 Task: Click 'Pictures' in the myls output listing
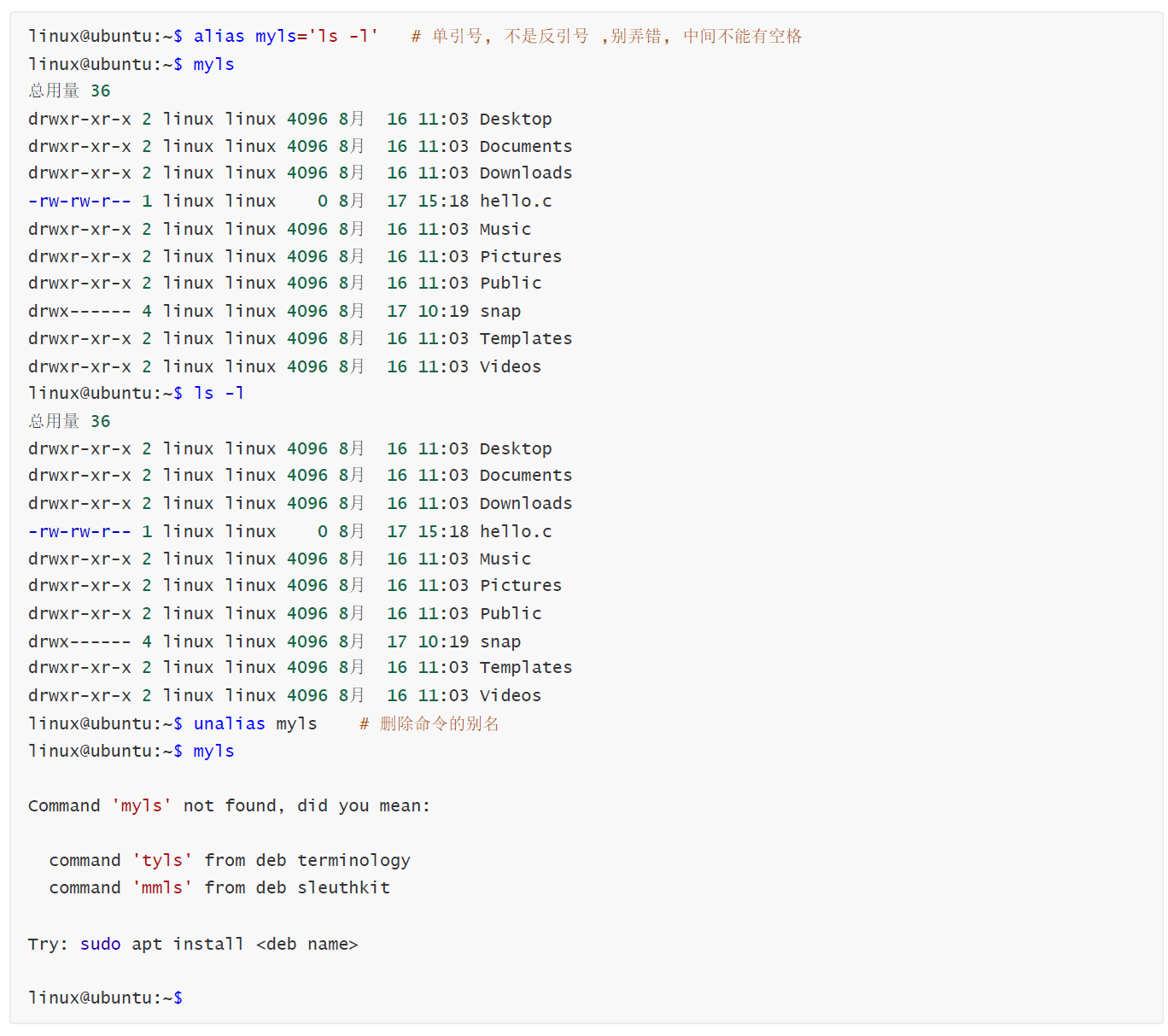521,256
